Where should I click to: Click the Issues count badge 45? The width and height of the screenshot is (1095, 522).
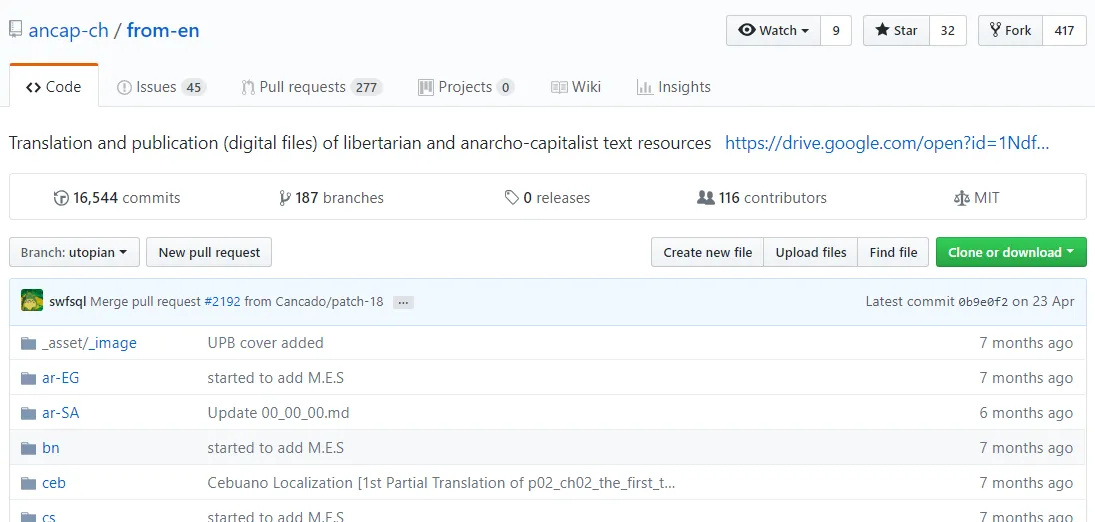click(193, 87)
